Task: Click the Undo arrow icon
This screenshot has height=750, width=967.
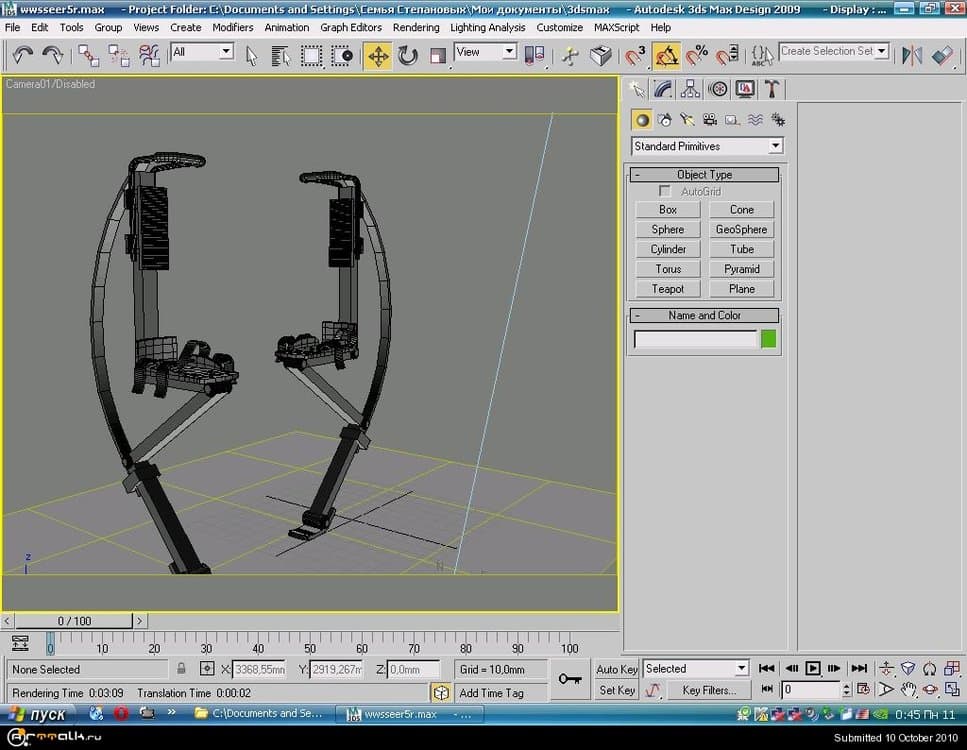Action: 22,56
